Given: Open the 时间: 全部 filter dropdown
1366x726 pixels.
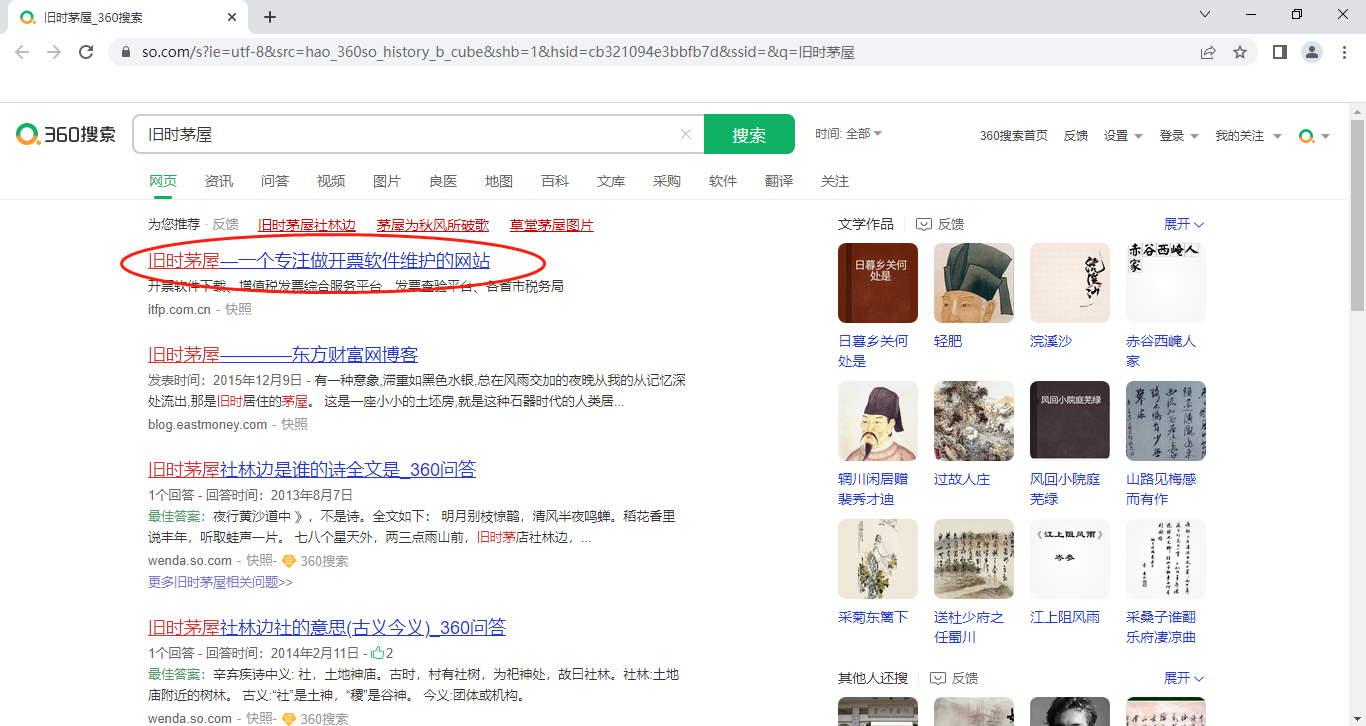Looking at the screenshot, I should 848,133.
